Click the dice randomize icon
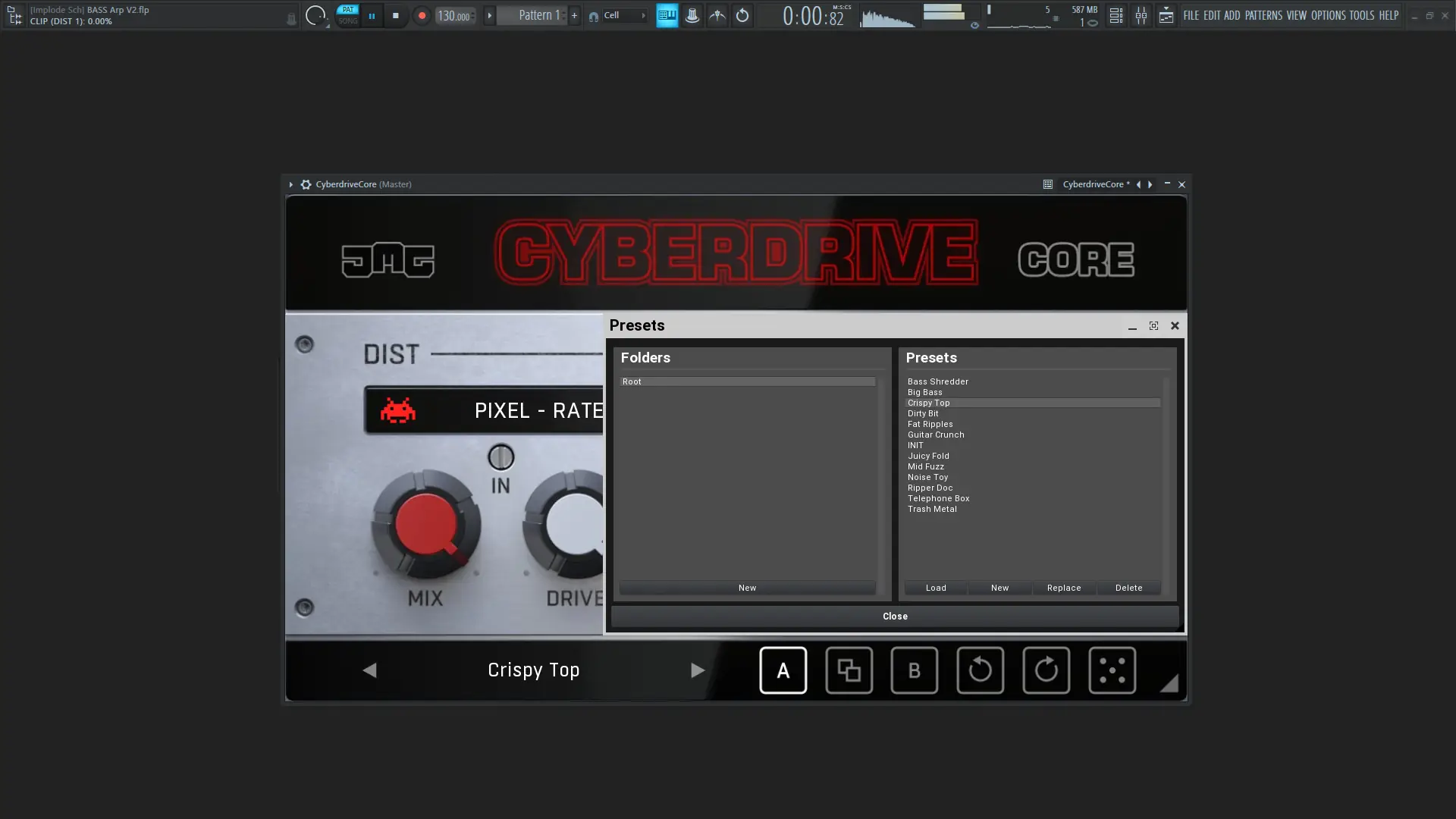Viewport: 1456px width, 819px height. click(1112, 670)
